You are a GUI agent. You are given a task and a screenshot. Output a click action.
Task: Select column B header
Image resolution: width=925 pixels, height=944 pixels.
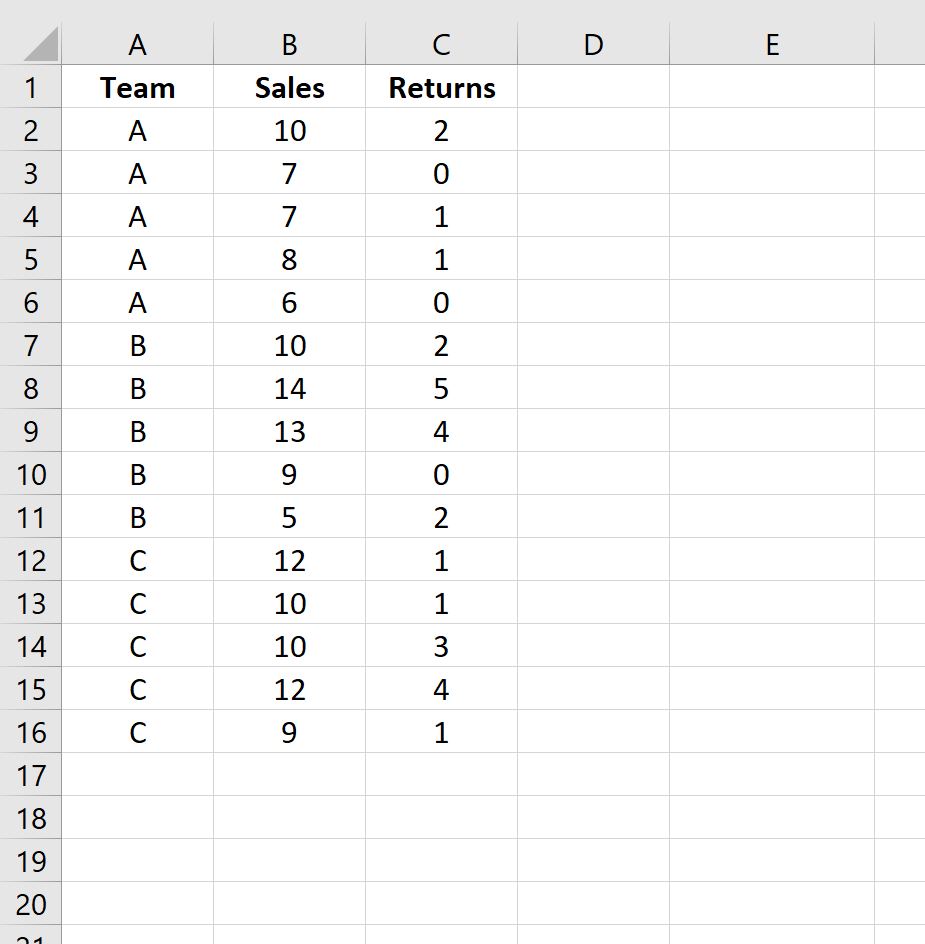(289, 44)
